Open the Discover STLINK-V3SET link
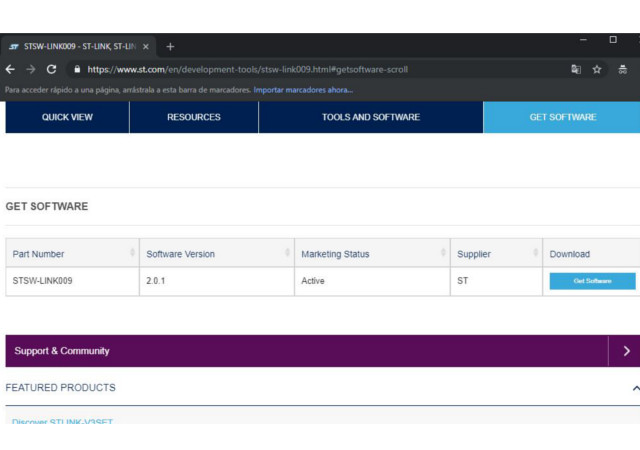Screen dimensions: 640x450 tap(62, 421)
